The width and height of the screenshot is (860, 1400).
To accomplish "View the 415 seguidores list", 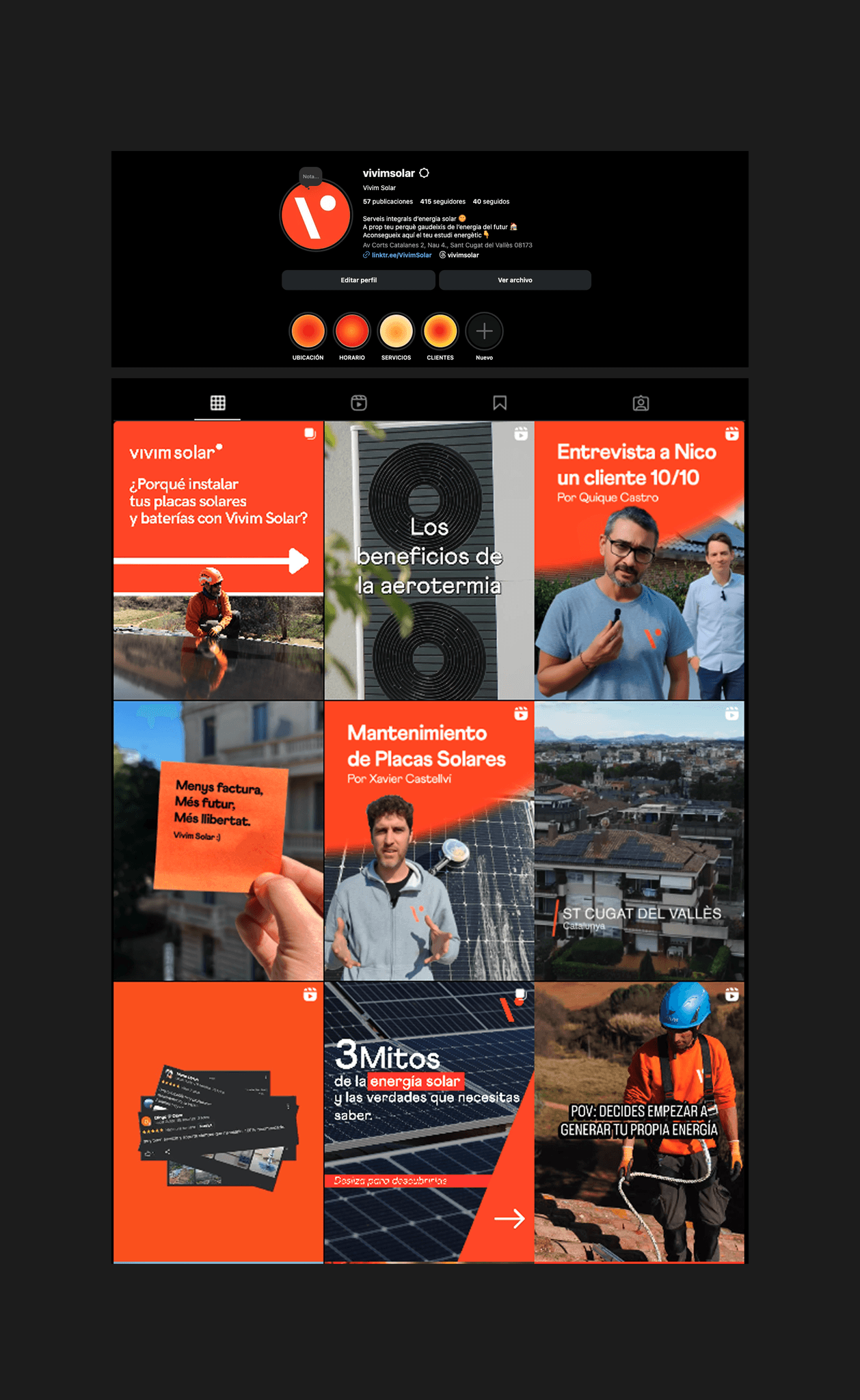I will coord(442,202).
